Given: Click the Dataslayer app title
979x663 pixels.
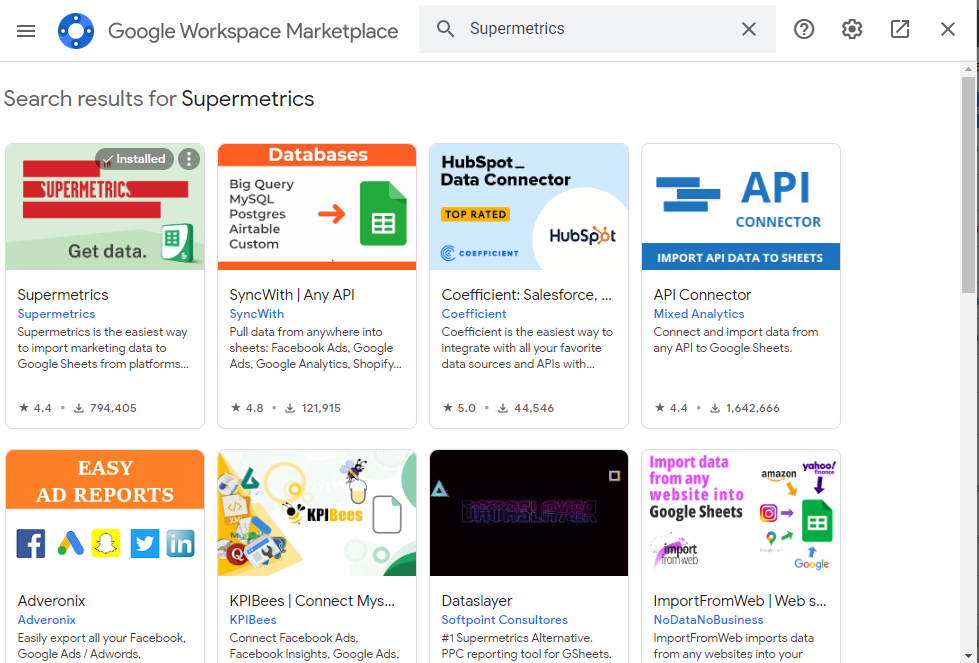Looking at the screenshot, I should coord(477,601).
